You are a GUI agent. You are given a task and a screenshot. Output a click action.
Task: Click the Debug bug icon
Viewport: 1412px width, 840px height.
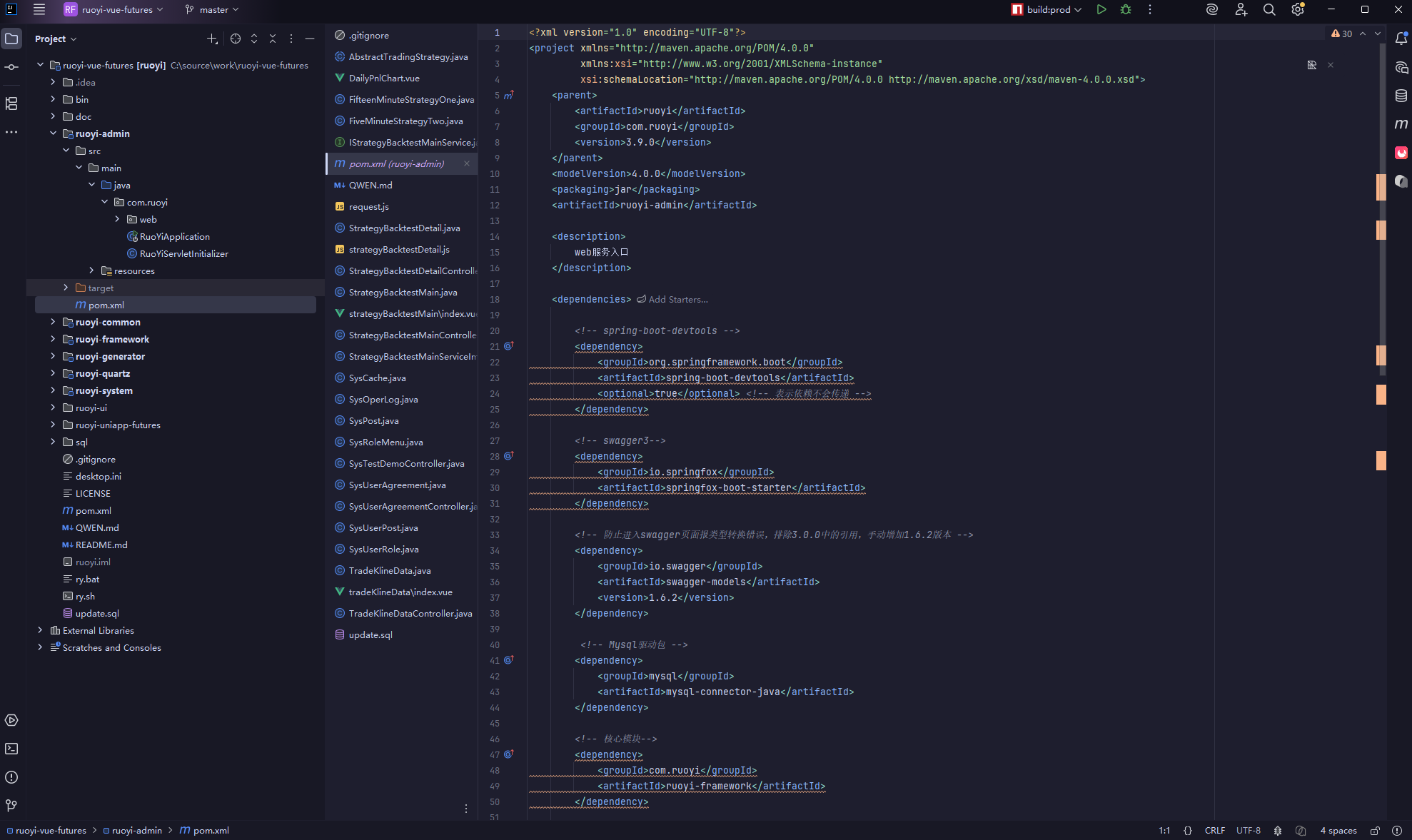(x=1126, y=9)
